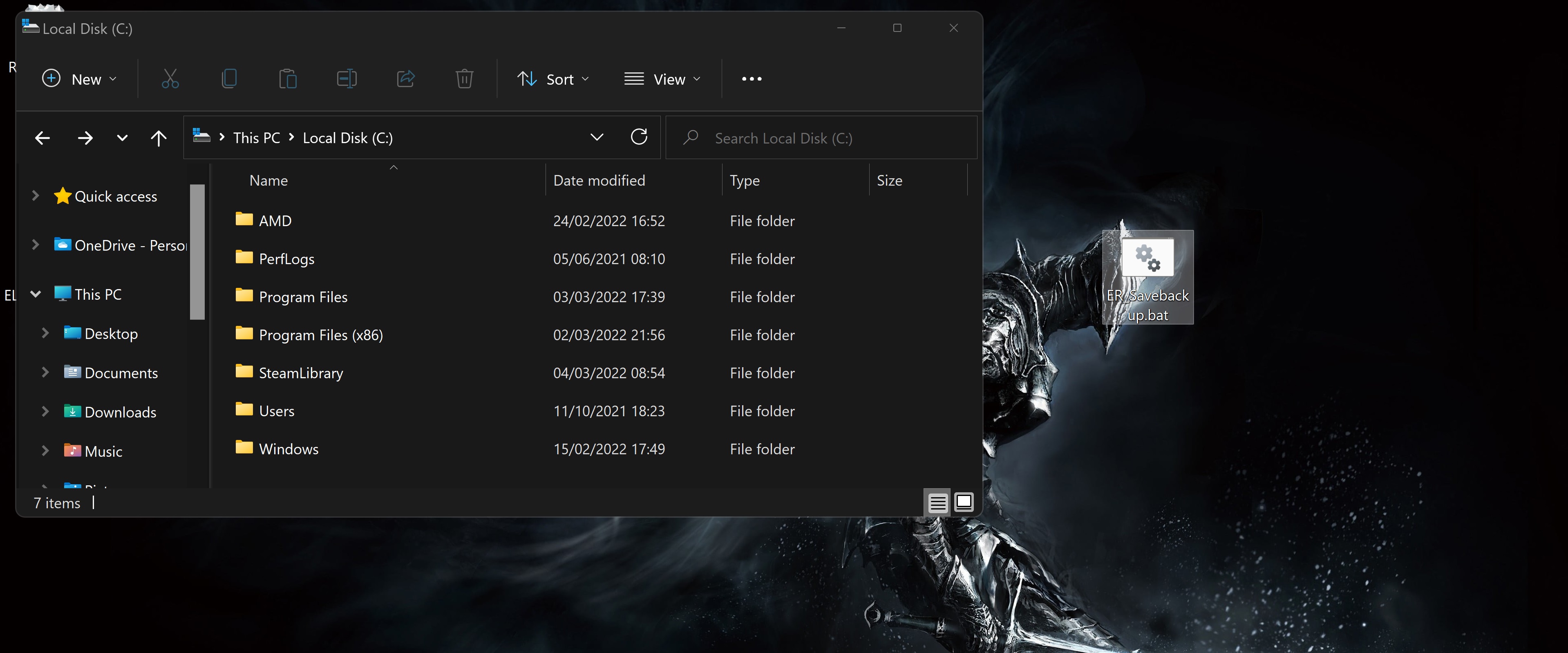This screenshot has width=1568, height=653.
Task: Select ER_Savebackup.bat on the desktop
Action: pyautogui.click(x=1147, y=277)
